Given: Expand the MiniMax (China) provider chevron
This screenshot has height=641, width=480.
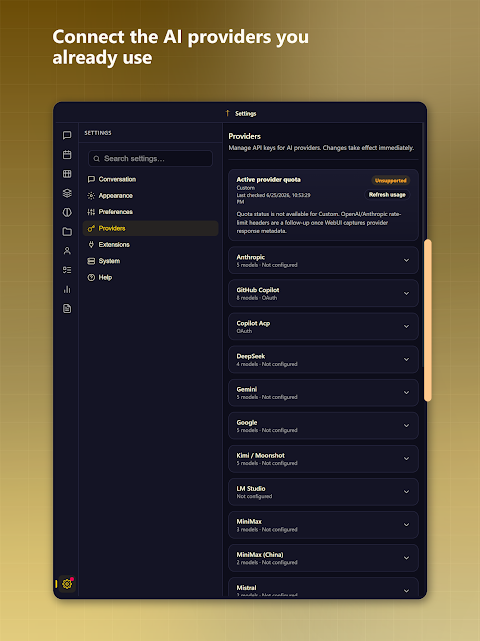Looking at the screenshot, I should [x=406, y=558].
